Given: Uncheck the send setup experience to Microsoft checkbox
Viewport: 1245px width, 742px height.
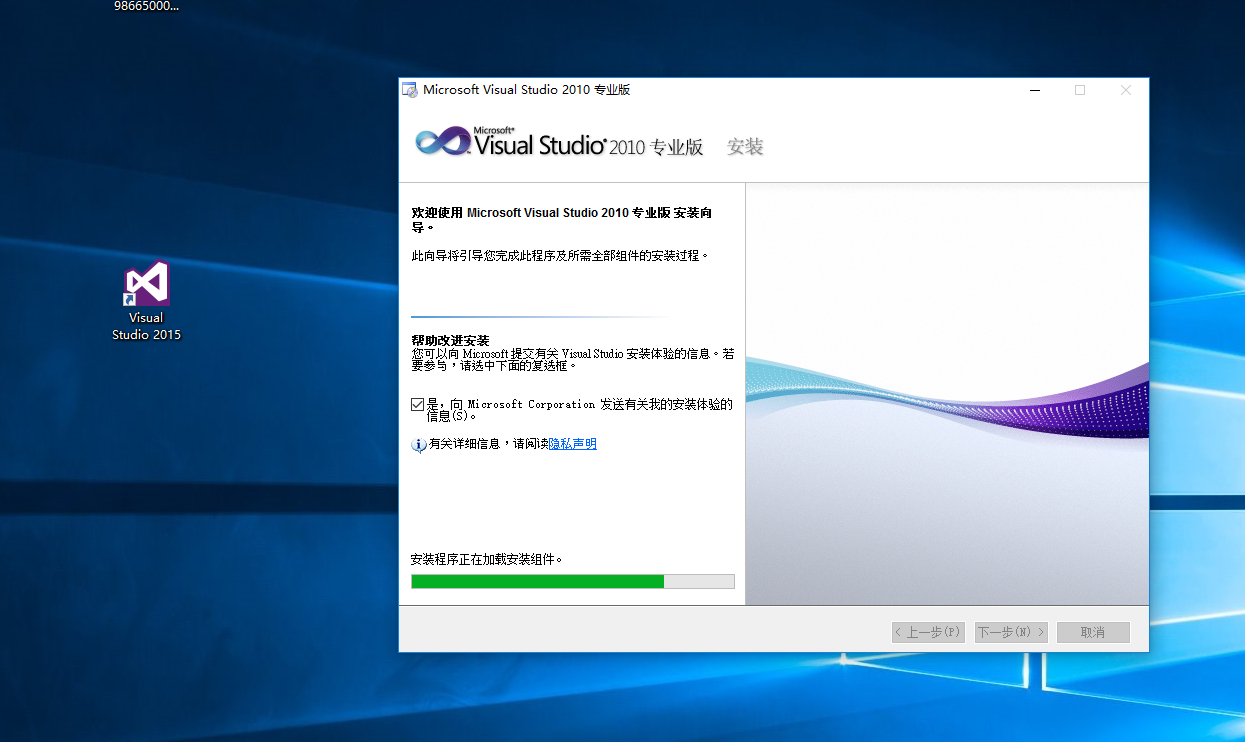Looking at the screenshot, I should click(418, 405).
